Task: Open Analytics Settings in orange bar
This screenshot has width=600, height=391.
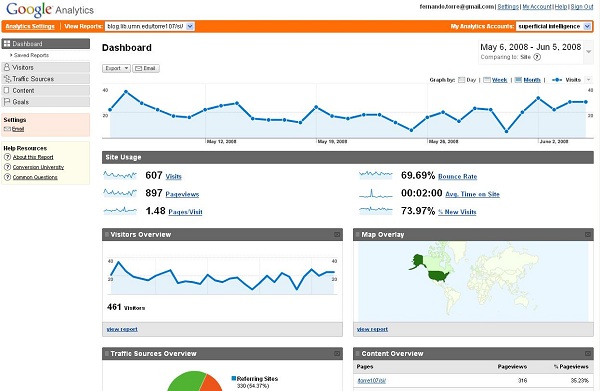Action: pos(30,26)
